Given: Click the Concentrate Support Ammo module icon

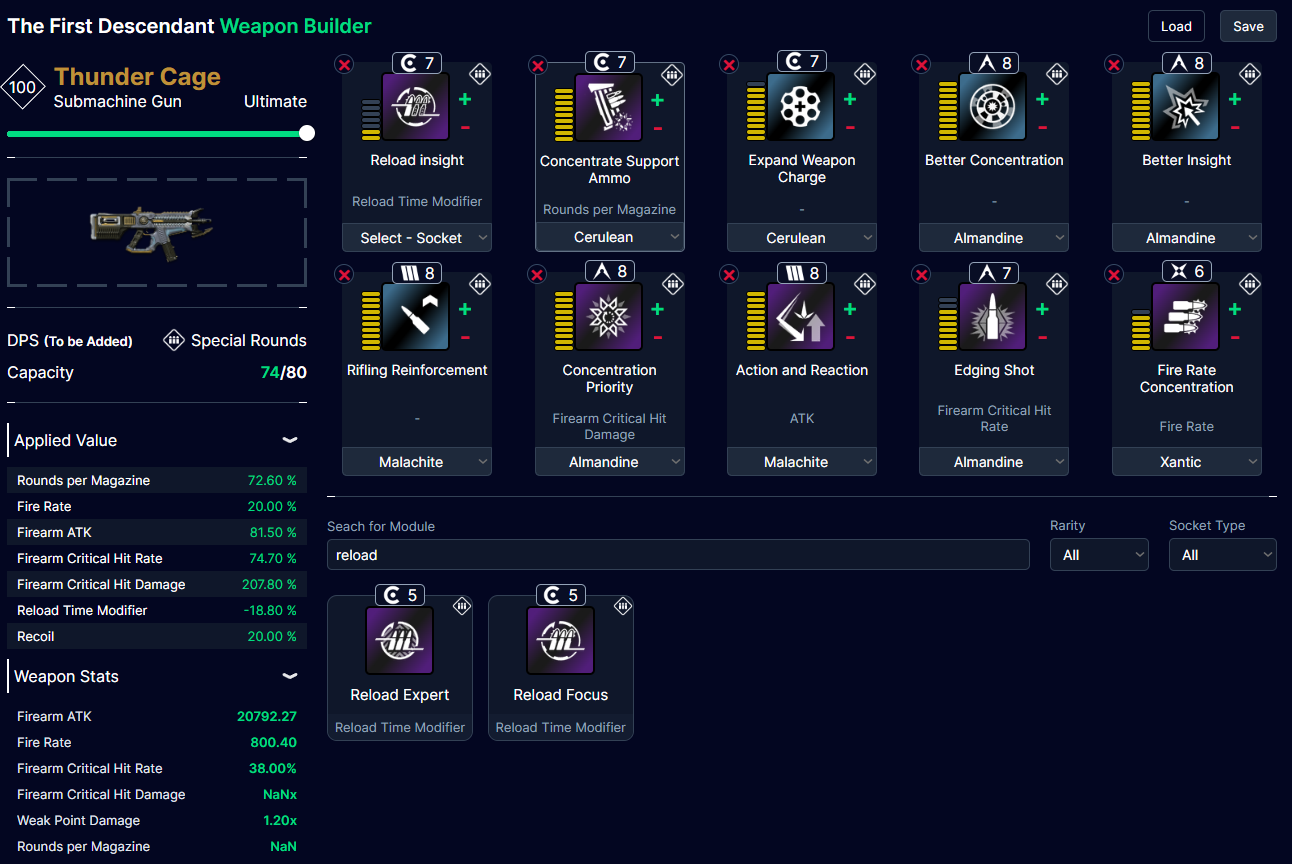Looking at the screenshot, I should [x=609, y=108].
